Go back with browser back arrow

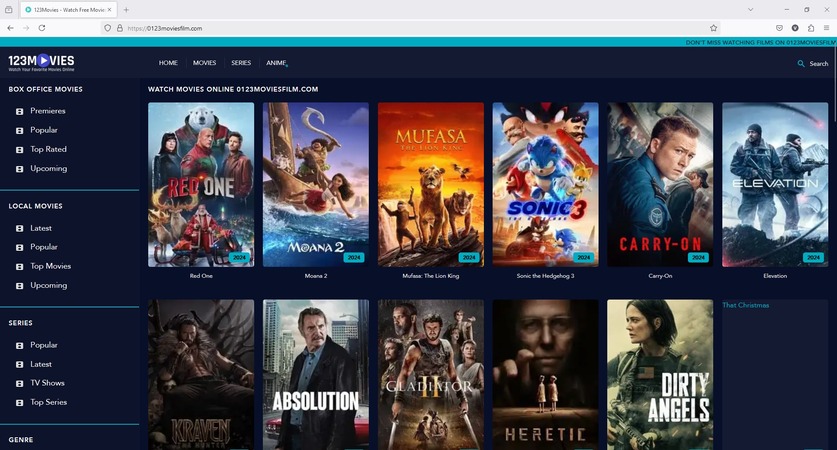[11, 28]
